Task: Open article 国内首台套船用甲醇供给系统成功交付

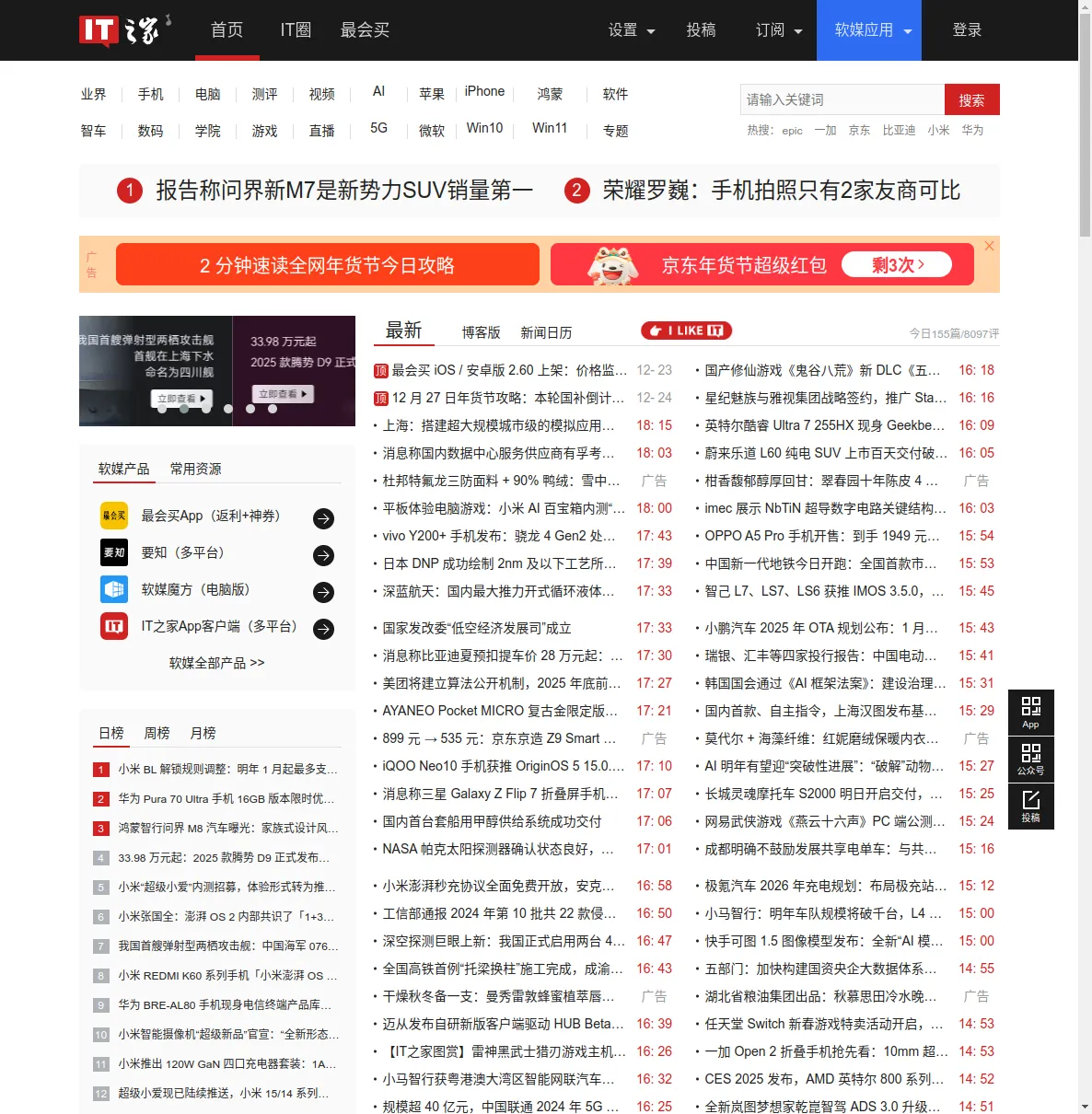Action: point(492,821)
